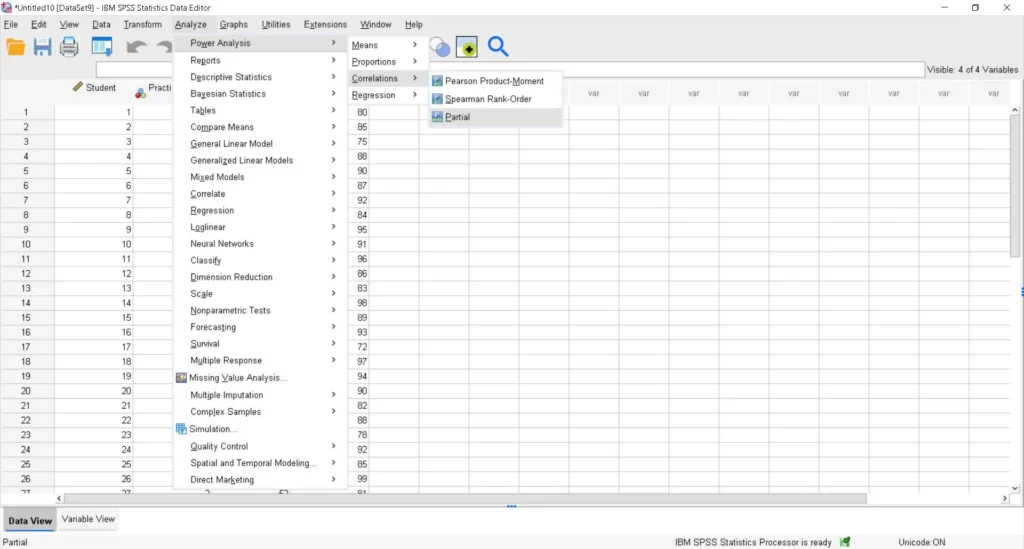Image resolution: width=1024 pixels, height=549 pixels.
Task: Open the File menu
Action: point(11,24)
